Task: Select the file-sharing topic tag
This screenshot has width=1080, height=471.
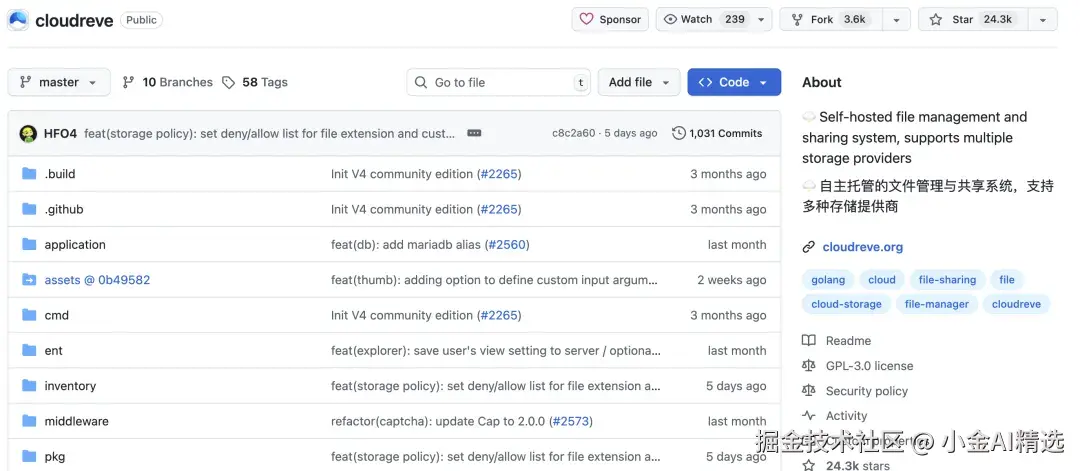Action: click(x=947, y=280)
